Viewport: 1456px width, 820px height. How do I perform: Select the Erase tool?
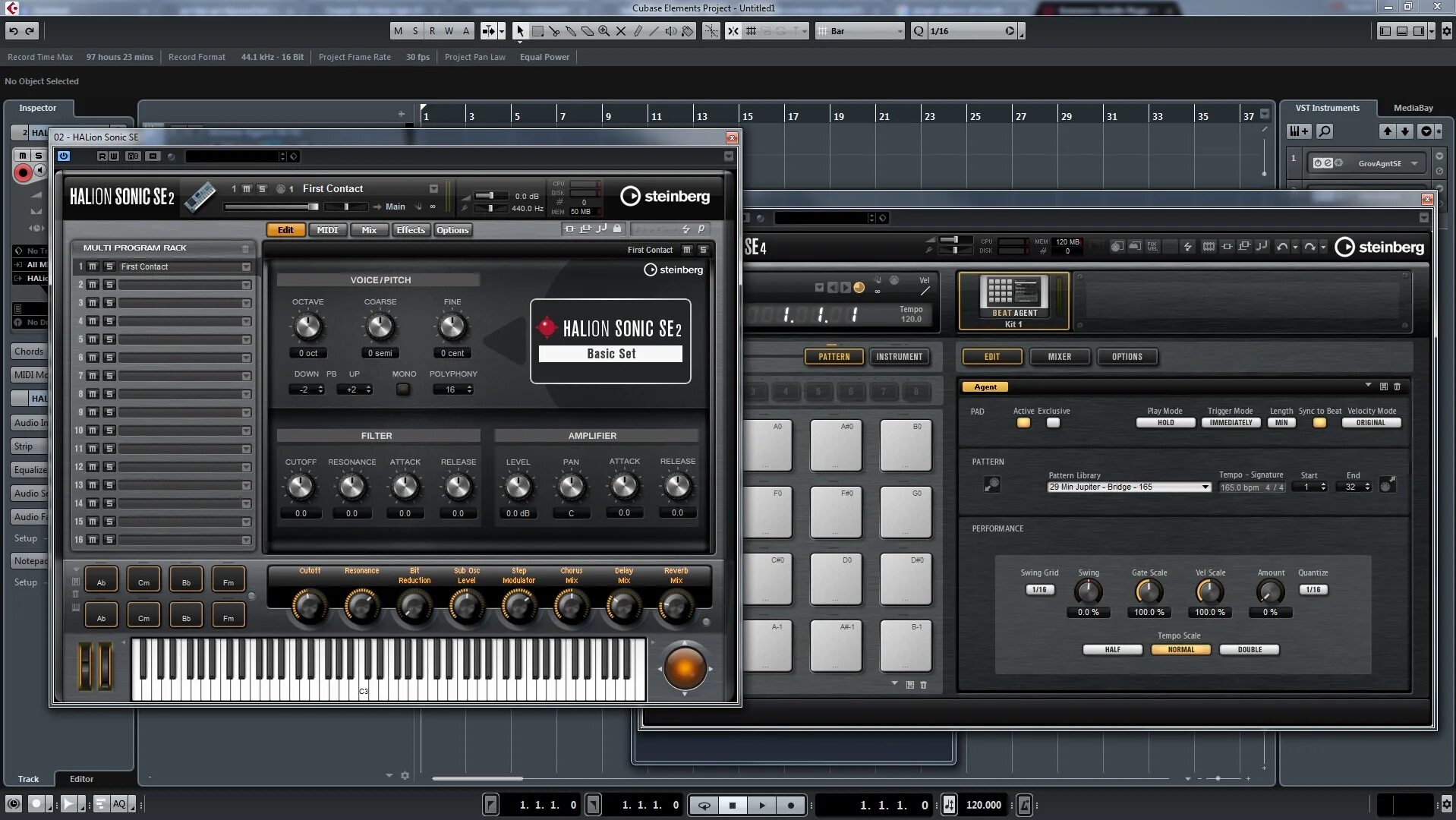click(588, 31)
